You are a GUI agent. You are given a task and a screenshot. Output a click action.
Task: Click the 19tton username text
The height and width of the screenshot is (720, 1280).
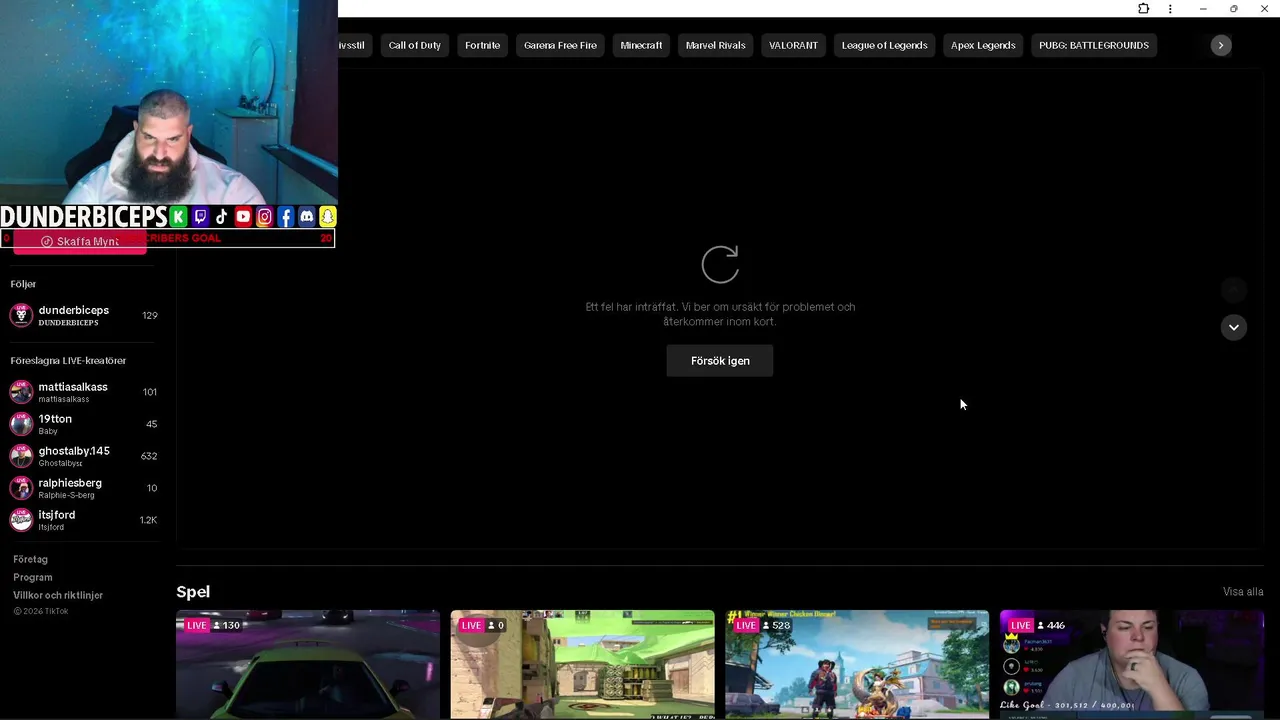[x=55, y=419]
